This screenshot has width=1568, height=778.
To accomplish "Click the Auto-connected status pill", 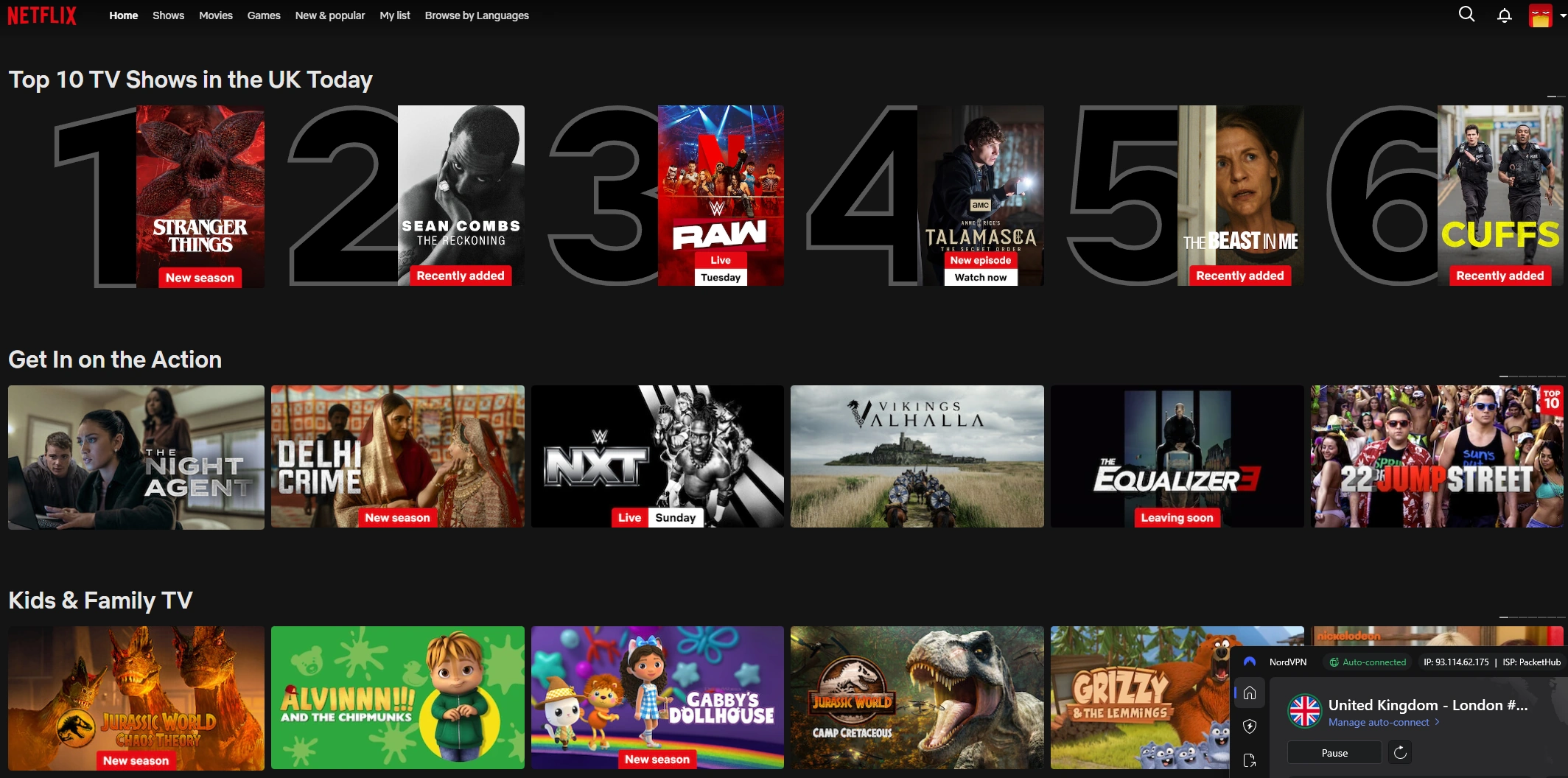I will 1368,662.
